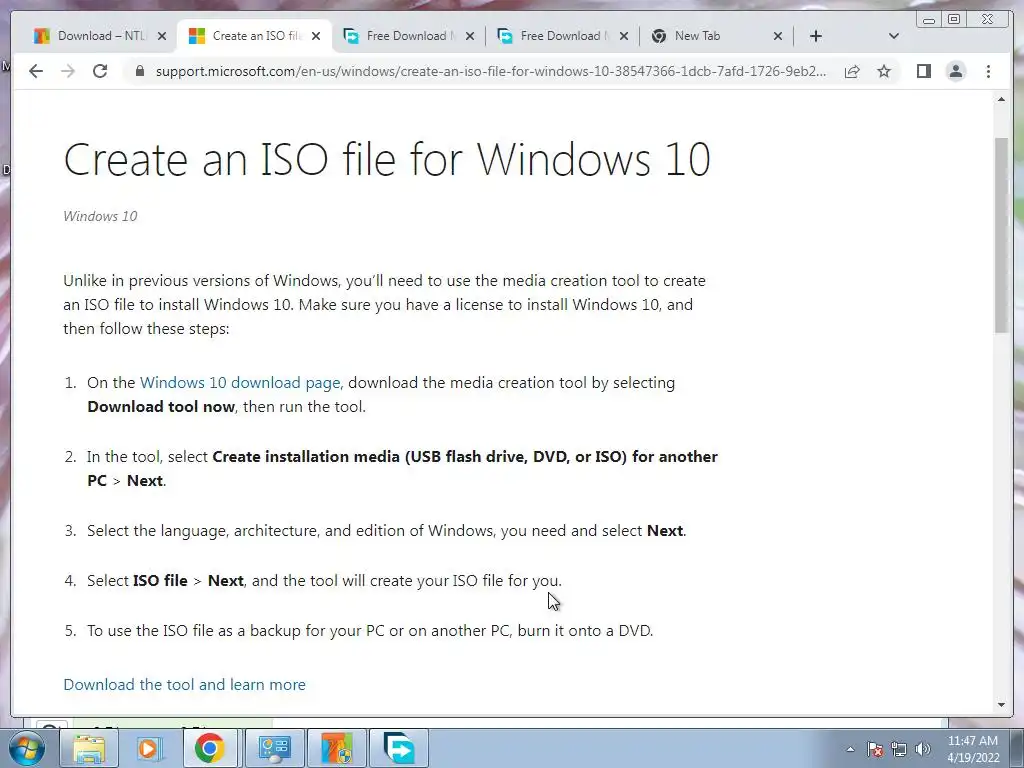
Task: Click the scrollbar down arrow
Action: pos(1001,705)
